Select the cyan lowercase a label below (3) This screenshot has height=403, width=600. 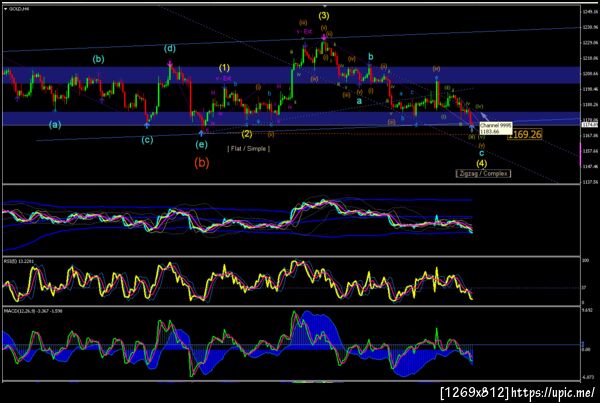coord(359,101)
